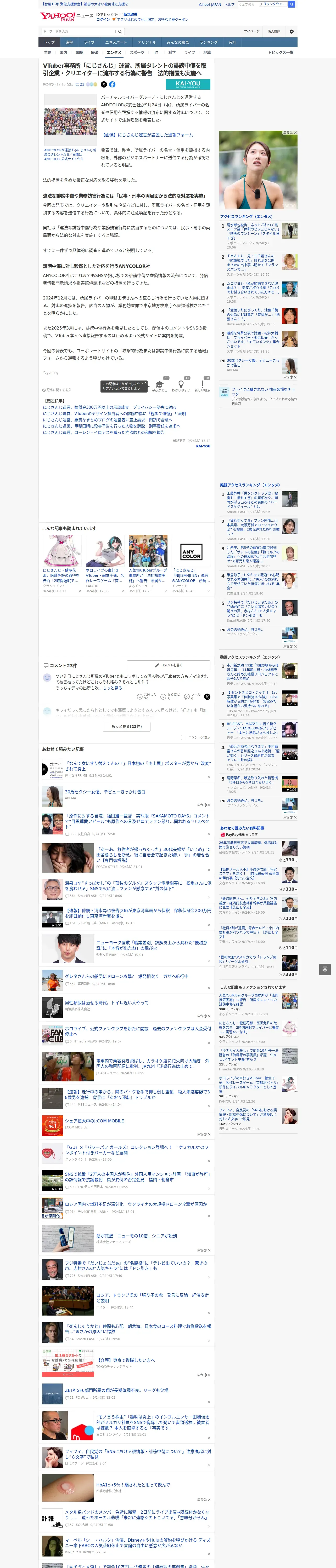The width and height of the screenshot is (336, 1568).
Task: Open the comment count bubble showing 23
Action: point(80,85)
